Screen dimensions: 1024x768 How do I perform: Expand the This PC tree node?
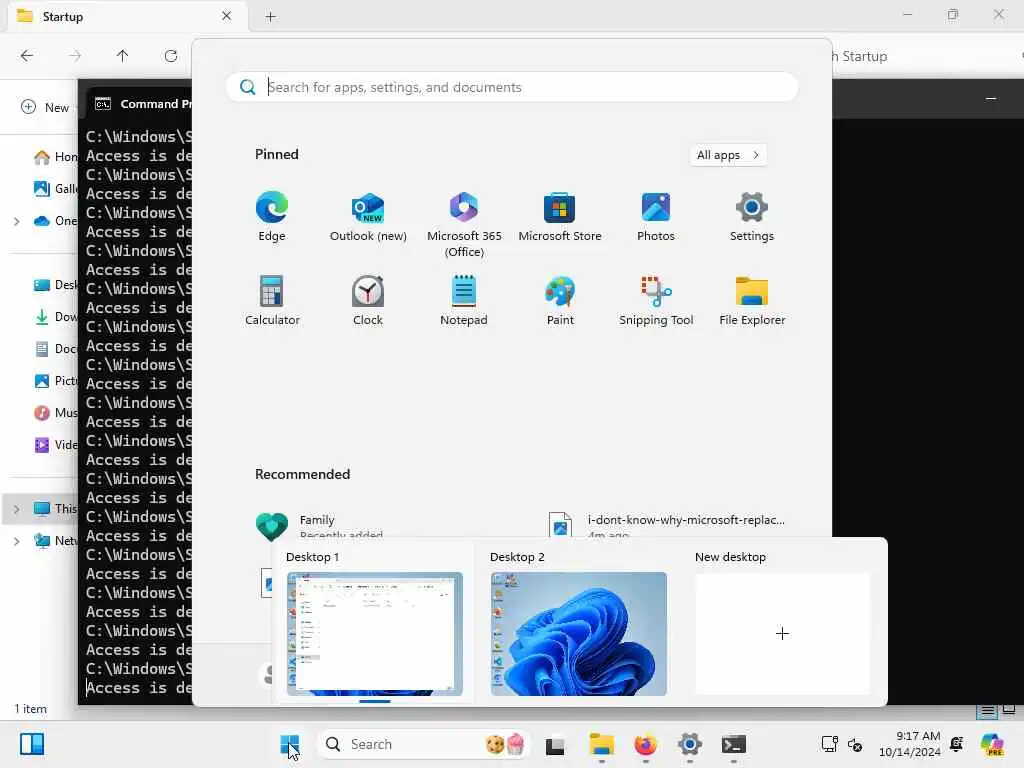(x=16, y=509)
